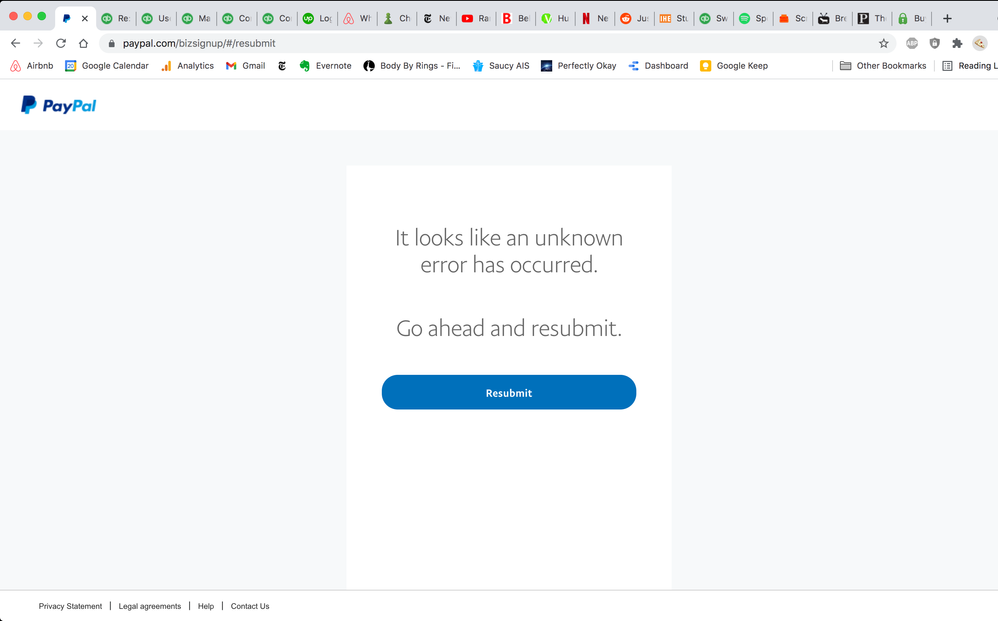Image resolution: width=998 pixels, height=621 pixels.
Task: Open a new browser tab
Action: (947, 18)
